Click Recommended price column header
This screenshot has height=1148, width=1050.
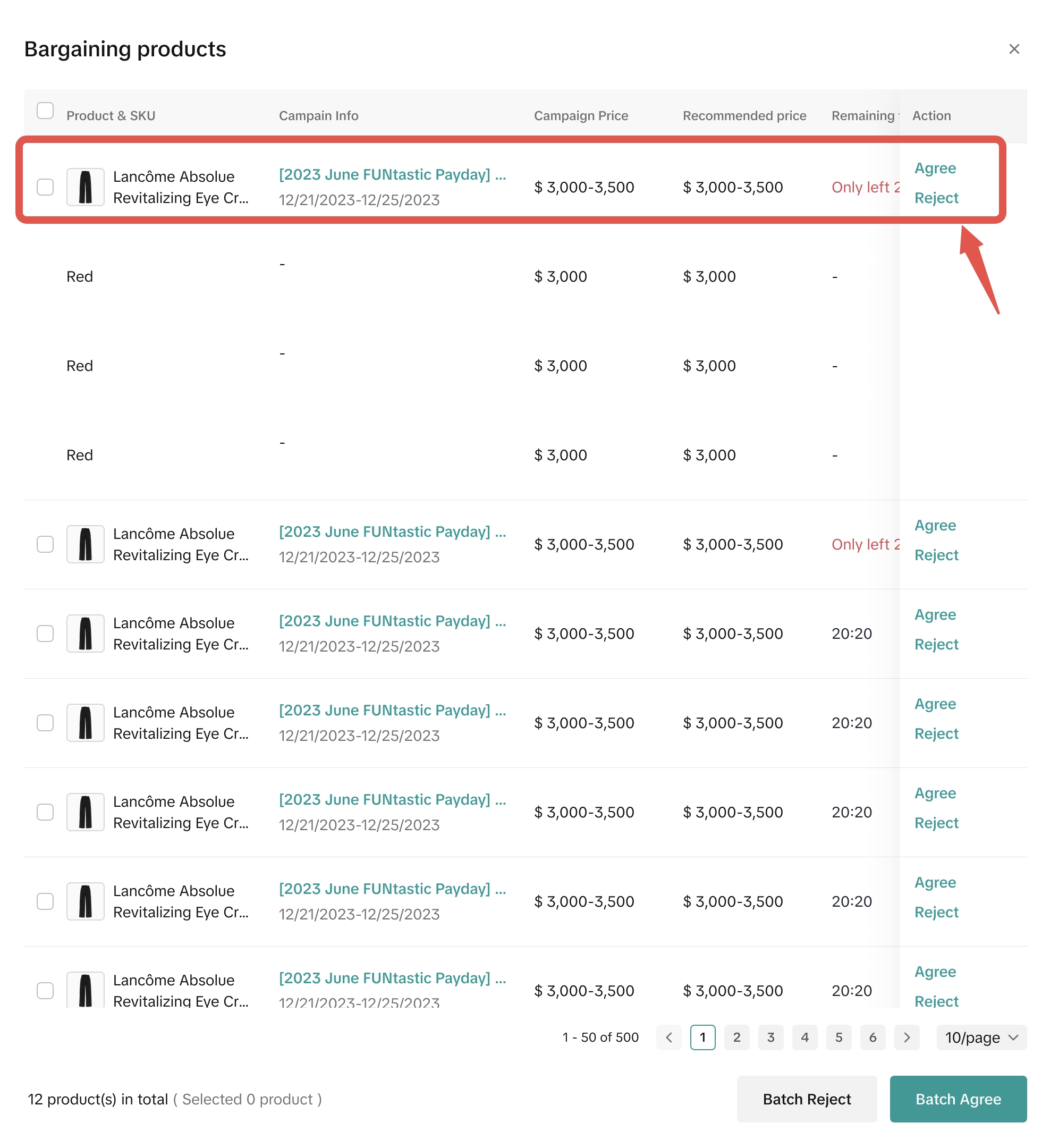pos(744,116)
